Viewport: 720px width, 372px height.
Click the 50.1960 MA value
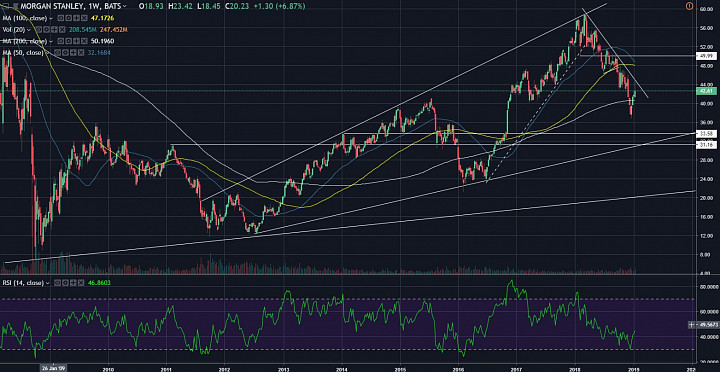point(102,41)
